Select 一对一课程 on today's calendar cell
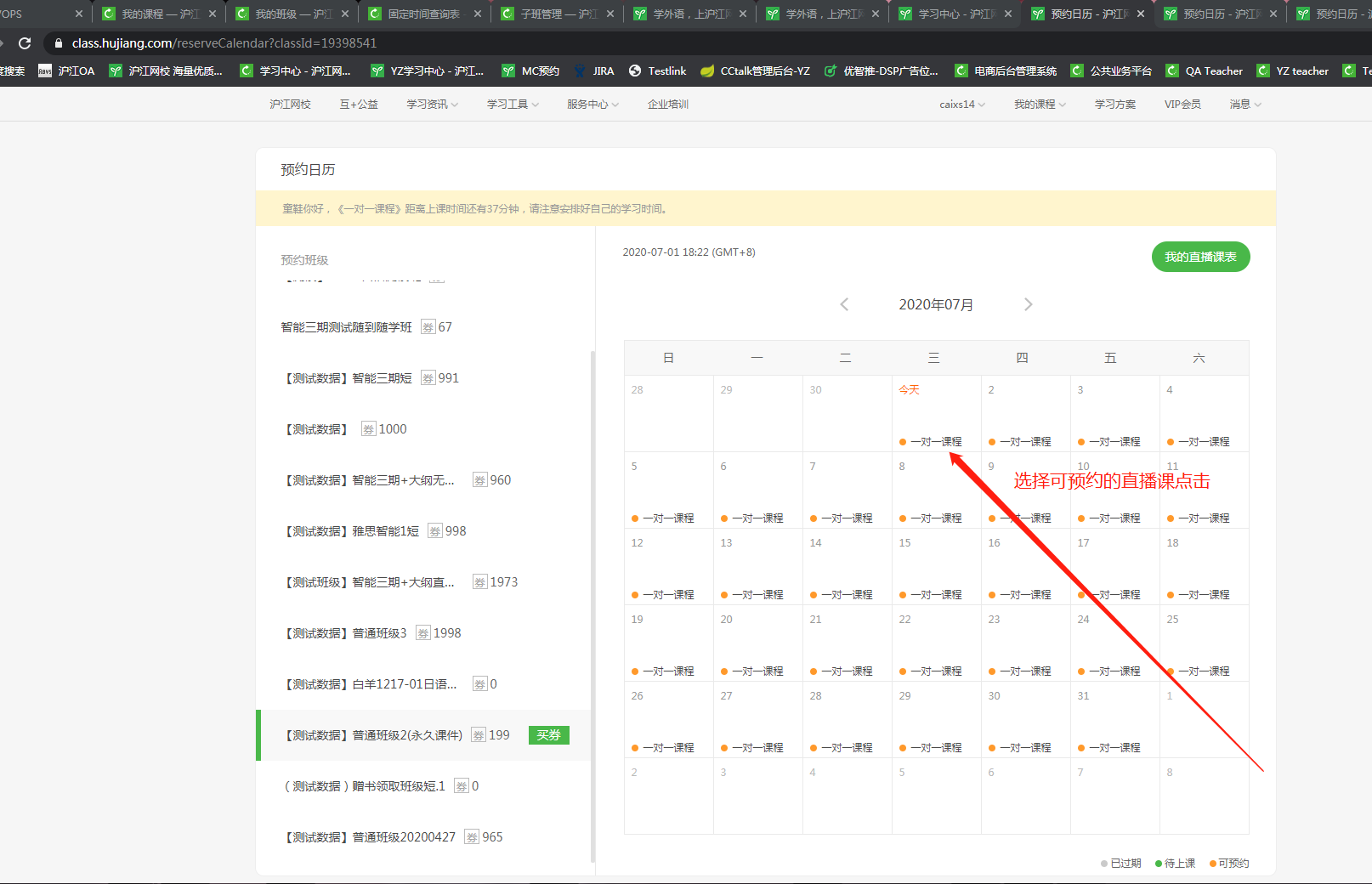 (935, 442)
